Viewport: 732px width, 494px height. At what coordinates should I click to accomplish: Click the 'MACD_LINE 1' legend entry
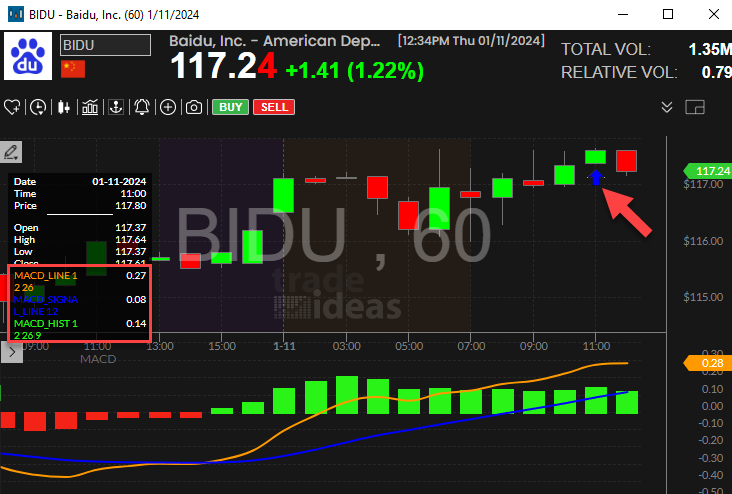coord(46,275)
